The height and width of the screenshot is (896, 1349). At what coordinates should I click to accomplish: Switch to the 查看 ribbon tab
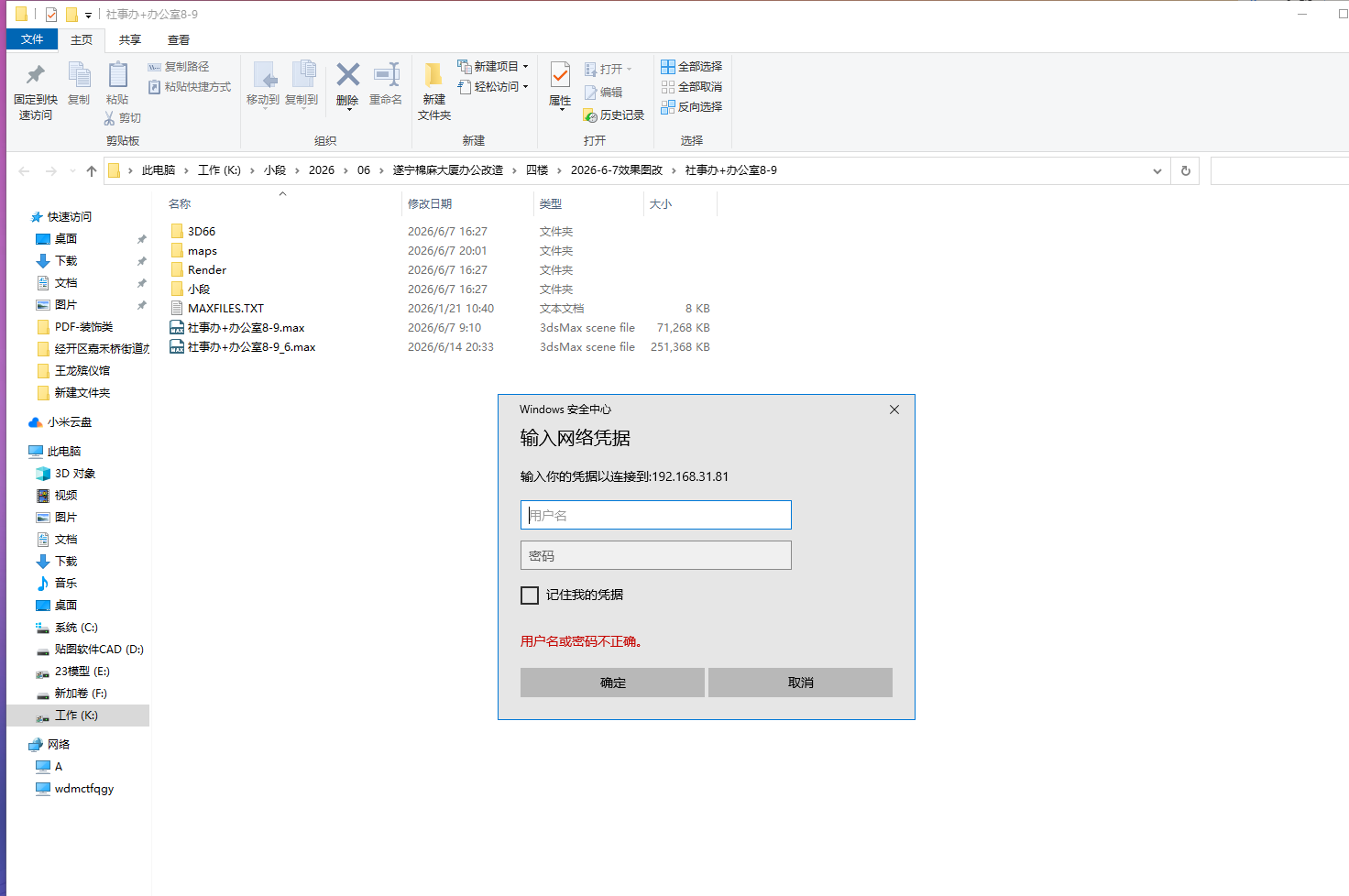[179, 39]
